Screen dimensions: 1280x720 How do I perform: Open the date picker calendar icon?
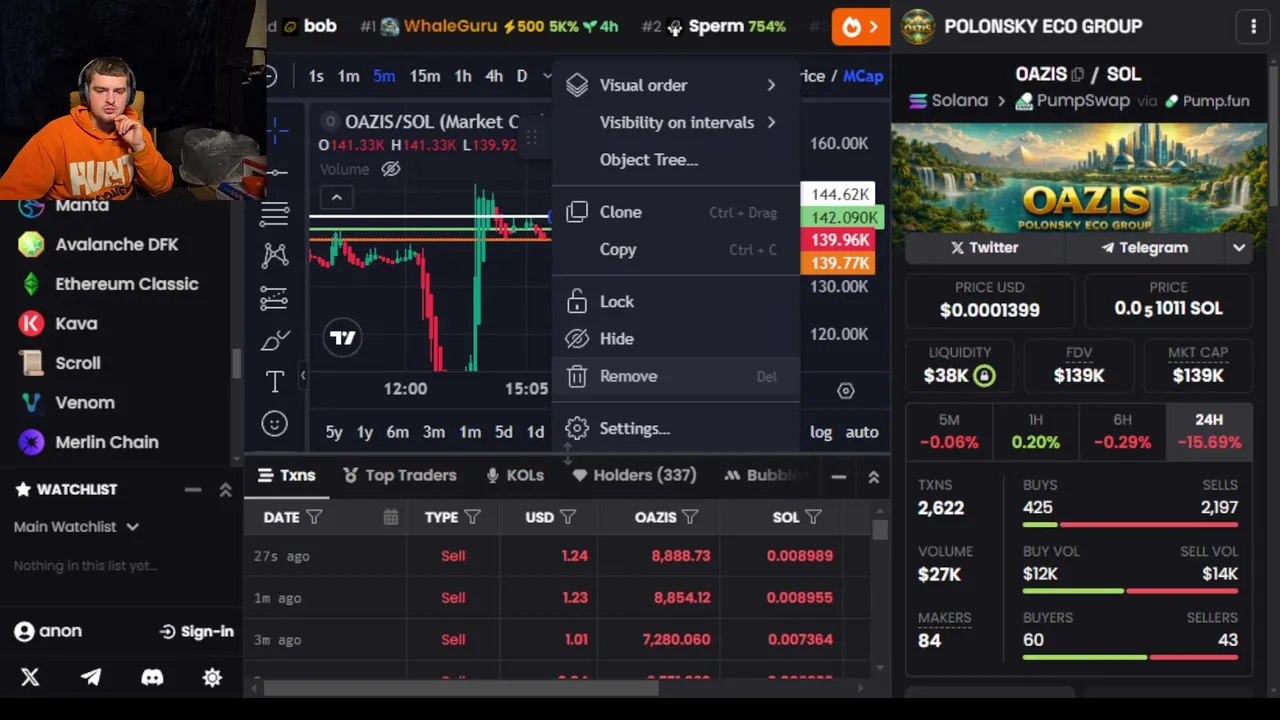click(391, 517)
